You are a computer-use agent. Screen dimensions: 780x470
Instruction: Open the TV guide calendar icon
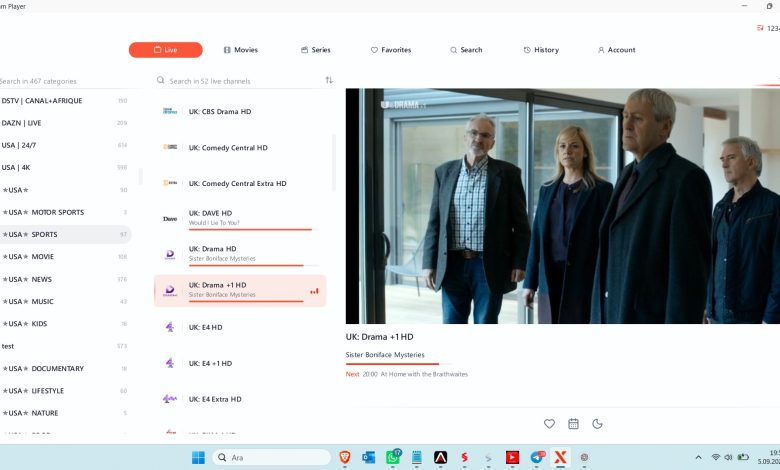pyautogui.click(x=574, y=424)
